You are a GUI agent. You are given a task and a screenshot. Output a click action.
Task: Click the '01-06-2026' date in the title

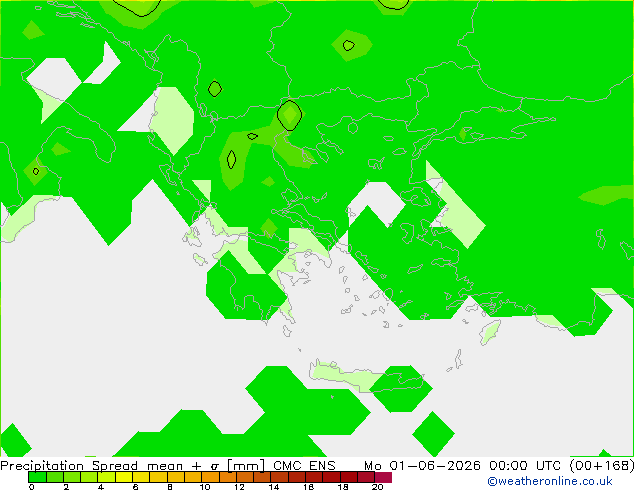coord(435,466)
